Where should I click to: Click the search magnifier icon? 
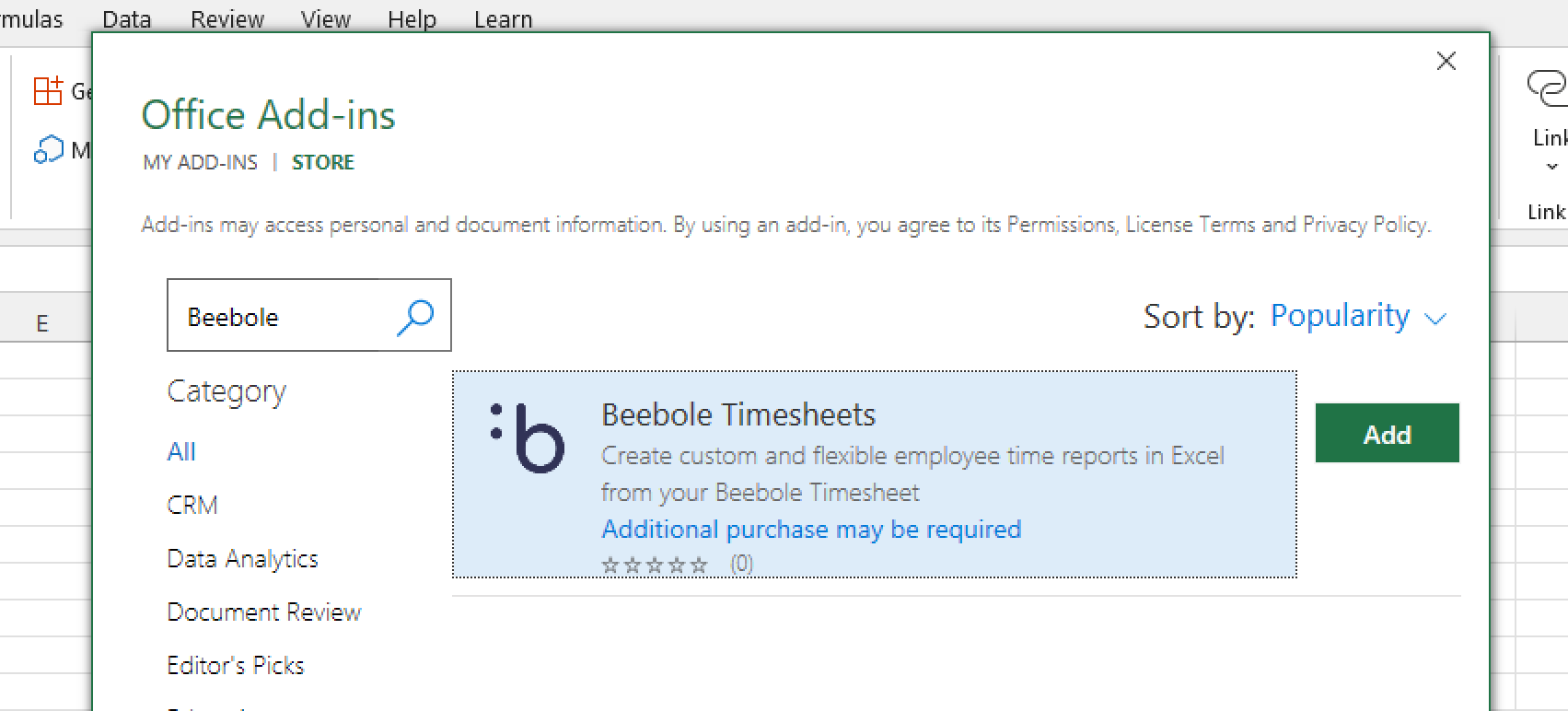coord(415,317)
